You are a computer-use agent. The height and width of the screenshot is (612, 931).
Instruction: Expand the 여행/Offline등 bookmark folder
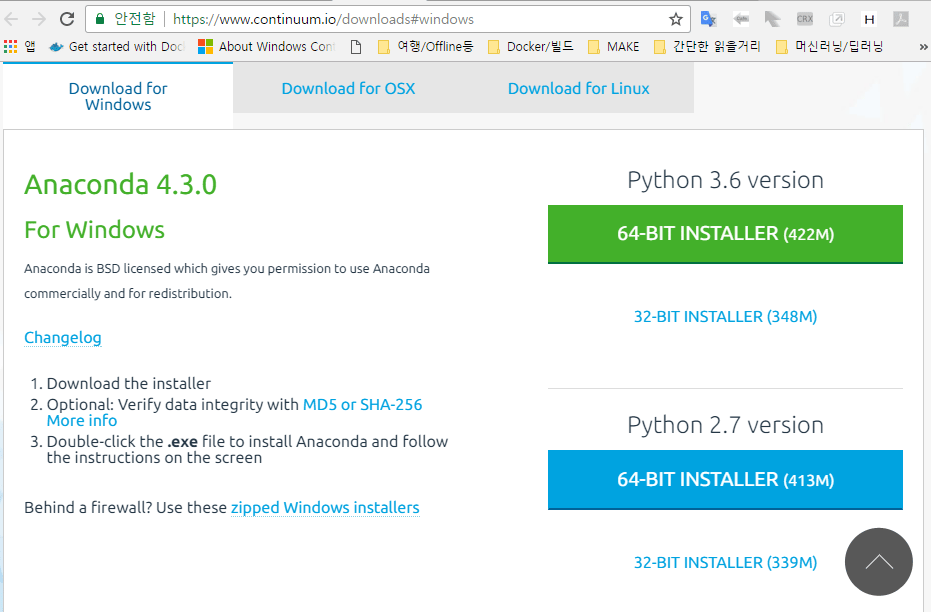click(x=426, y=46)
